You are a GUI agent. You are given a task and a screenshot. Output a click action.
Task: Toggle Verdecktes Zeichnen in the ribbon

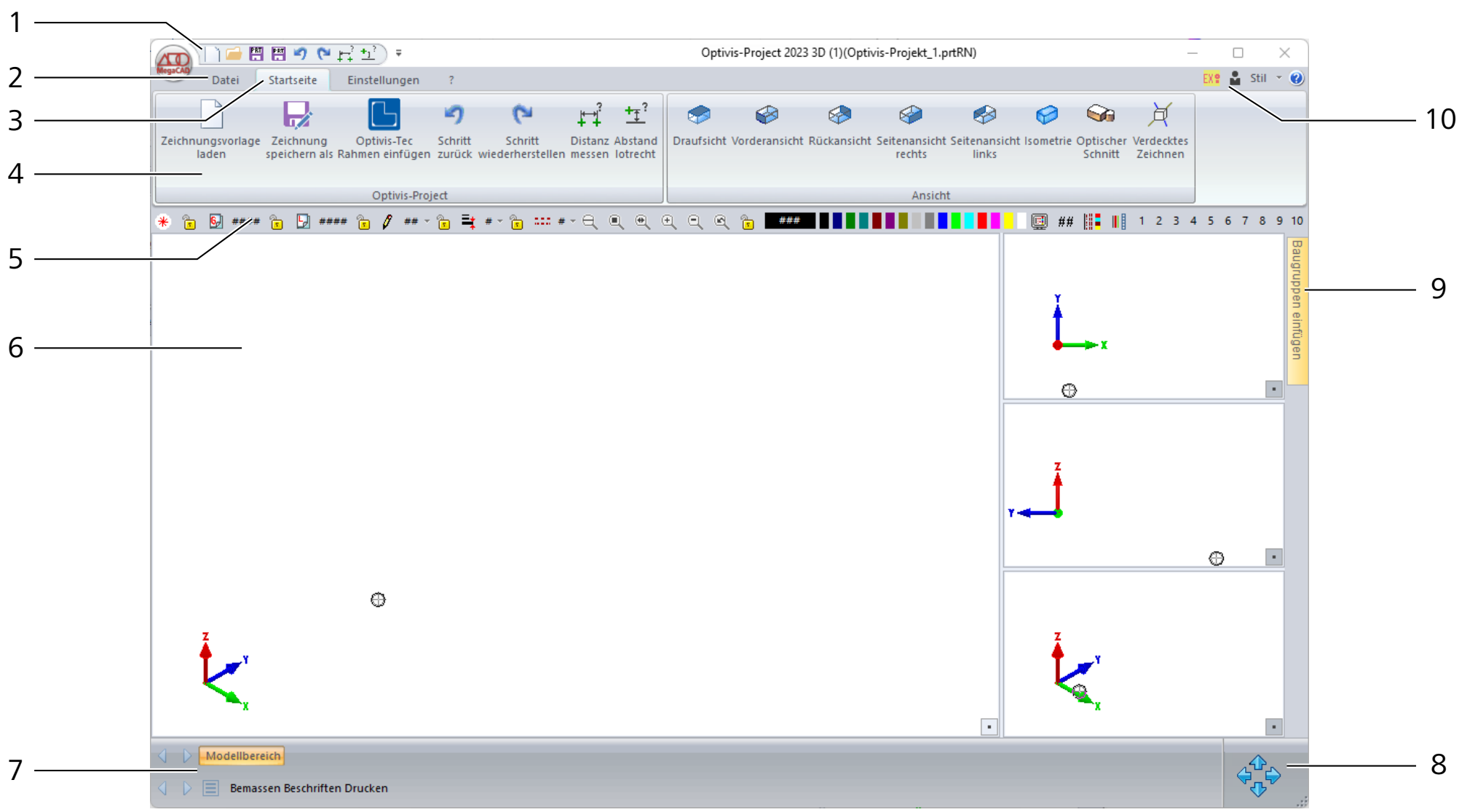(x=1160, y=130)
